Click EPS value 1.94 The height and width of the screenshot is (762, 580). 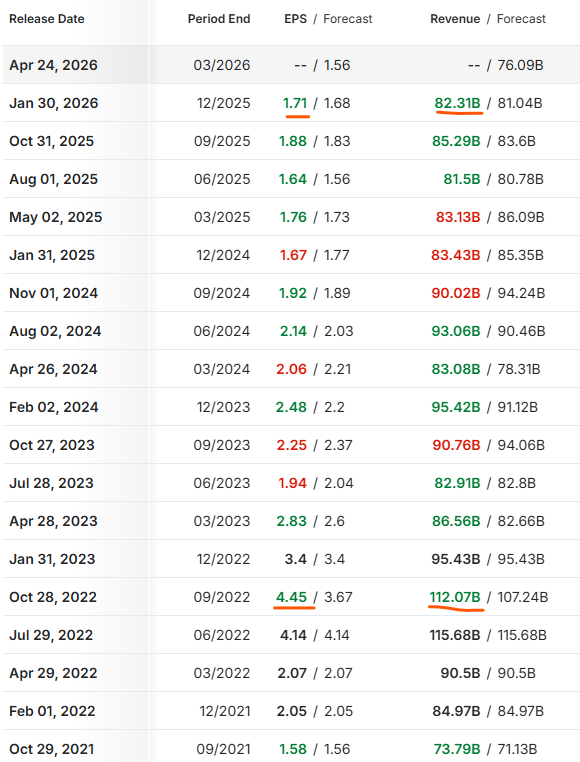tap(293, 483)
